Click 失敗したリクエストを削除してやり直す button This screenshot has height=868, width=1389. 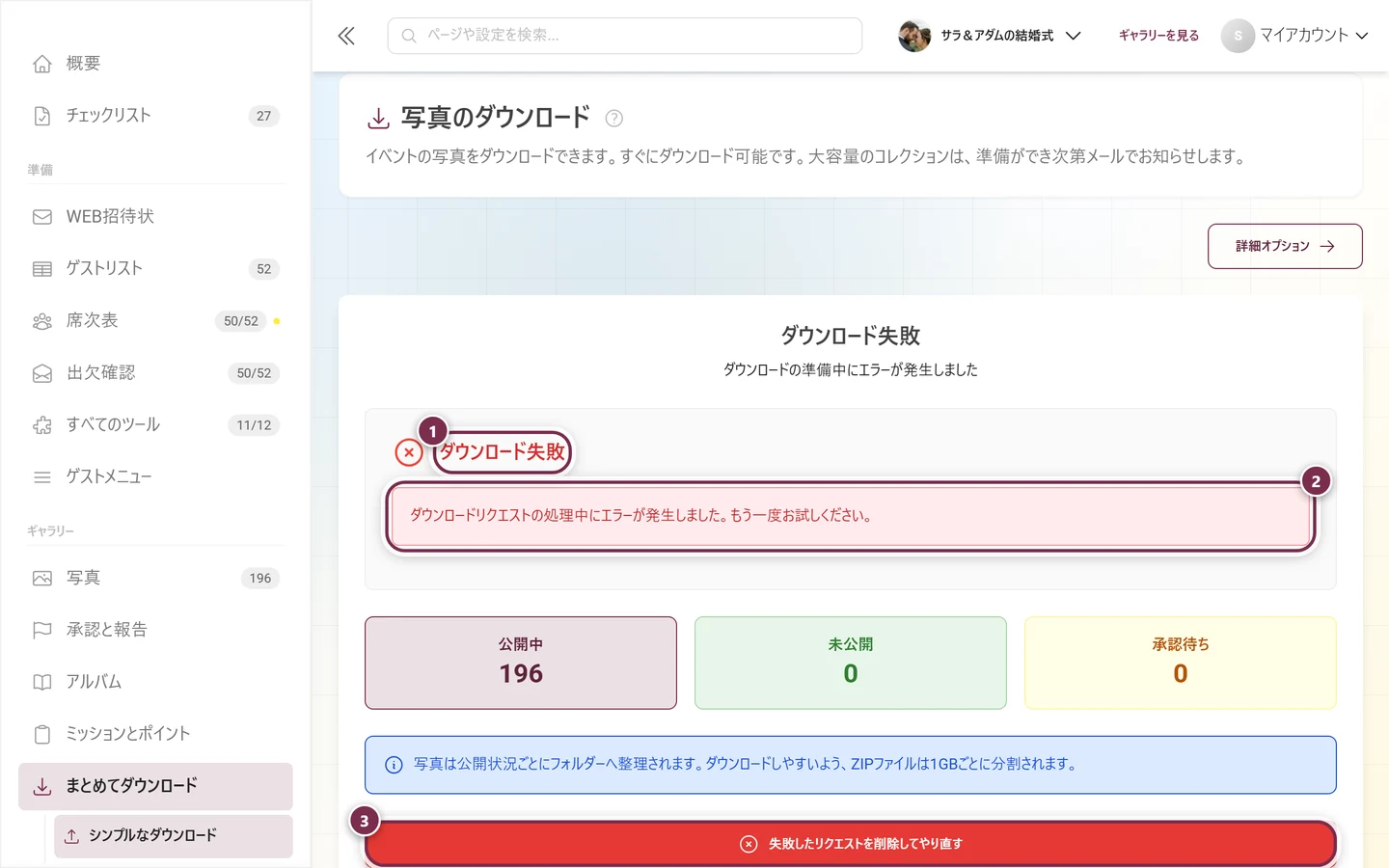tap(851, 844)
